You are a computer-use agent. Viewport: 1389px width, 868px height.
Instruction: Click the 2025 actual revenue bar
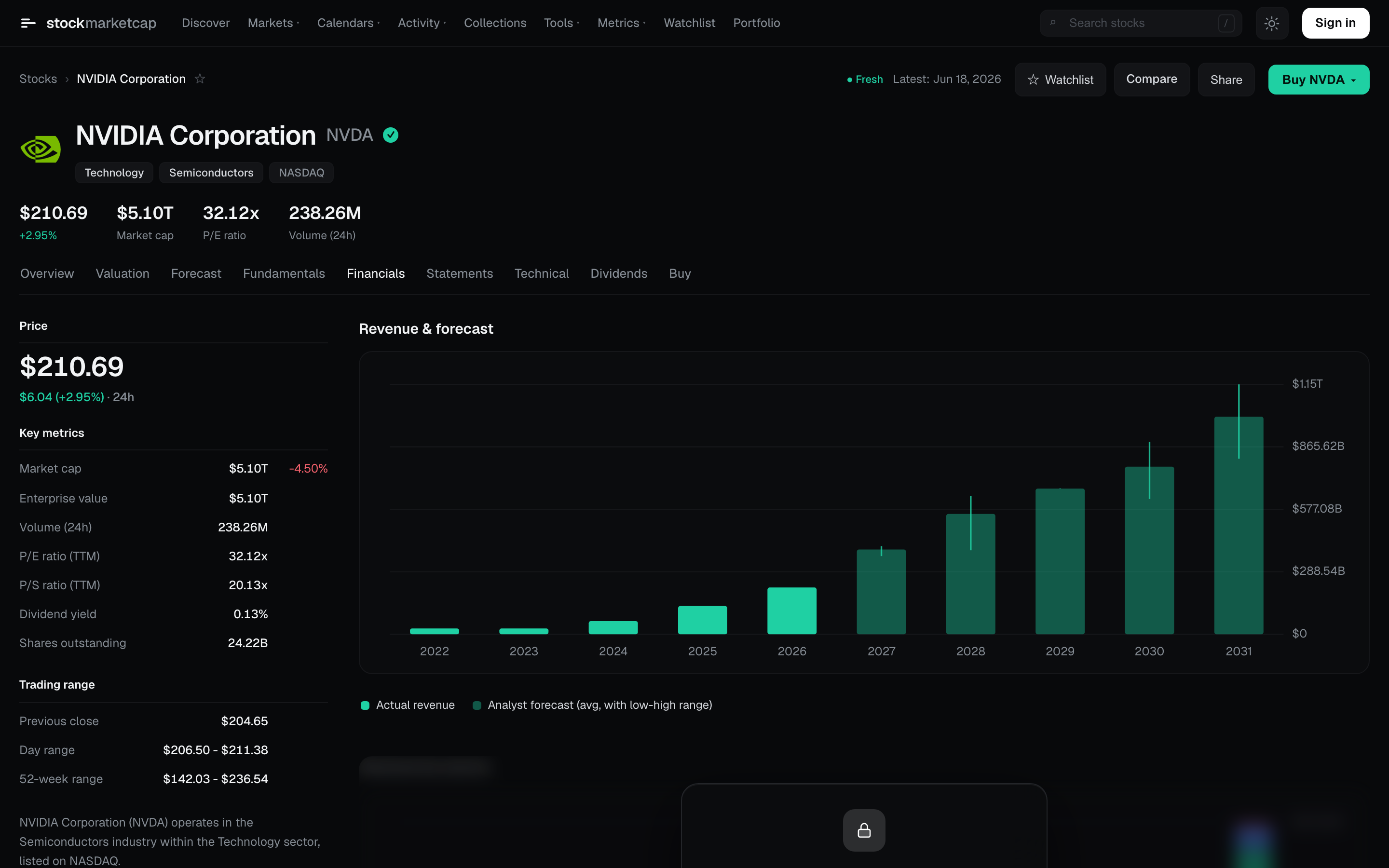coord(702,620)
